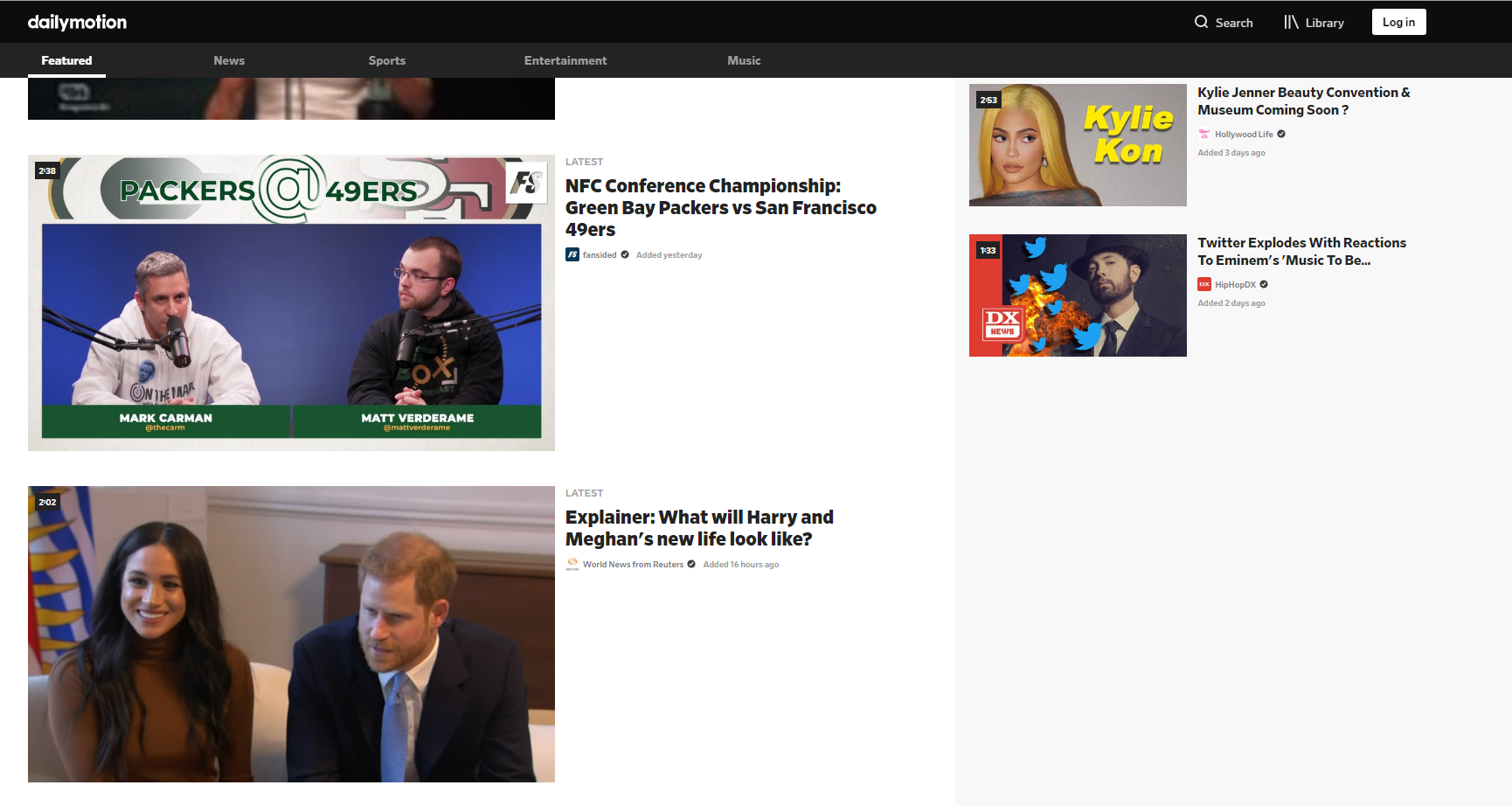Viewport: 1512px width, 806px height.
Task: Open the Kylie Jenner video thumbnail
Action: click(x=1078, y=144)
